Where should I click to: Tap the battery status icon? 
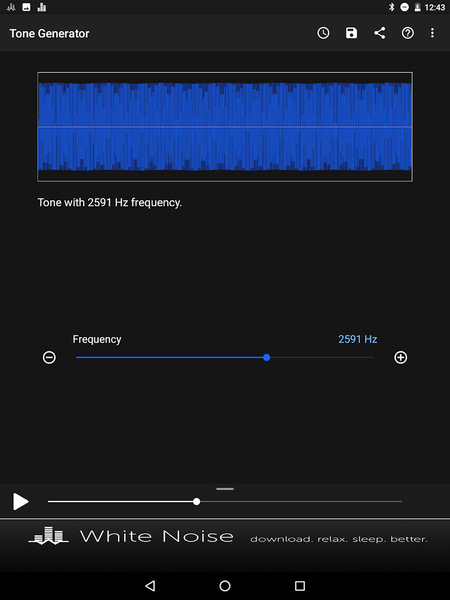(417, 7)
